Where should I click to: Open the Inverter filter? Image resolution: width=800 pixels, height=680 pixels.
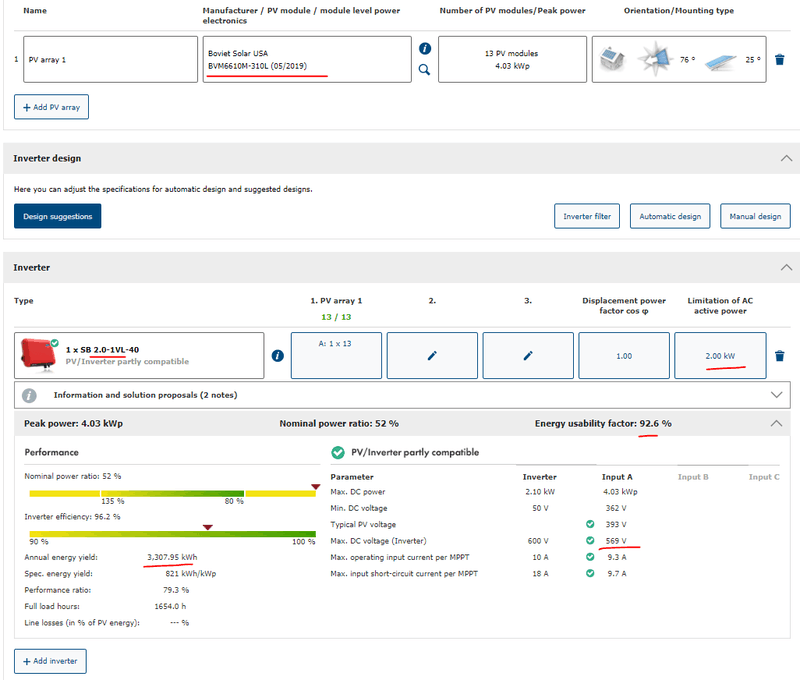(x=588, y=216)
